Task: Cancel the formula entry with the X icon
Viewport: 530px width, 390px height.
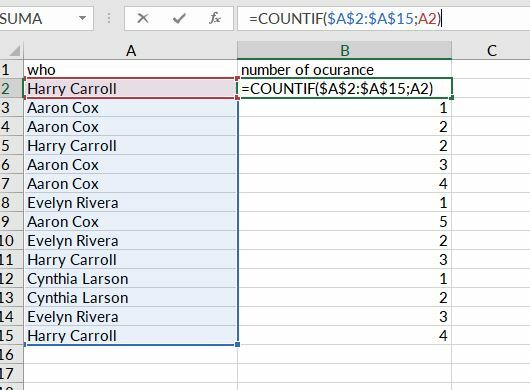Action: coord(143,18)
